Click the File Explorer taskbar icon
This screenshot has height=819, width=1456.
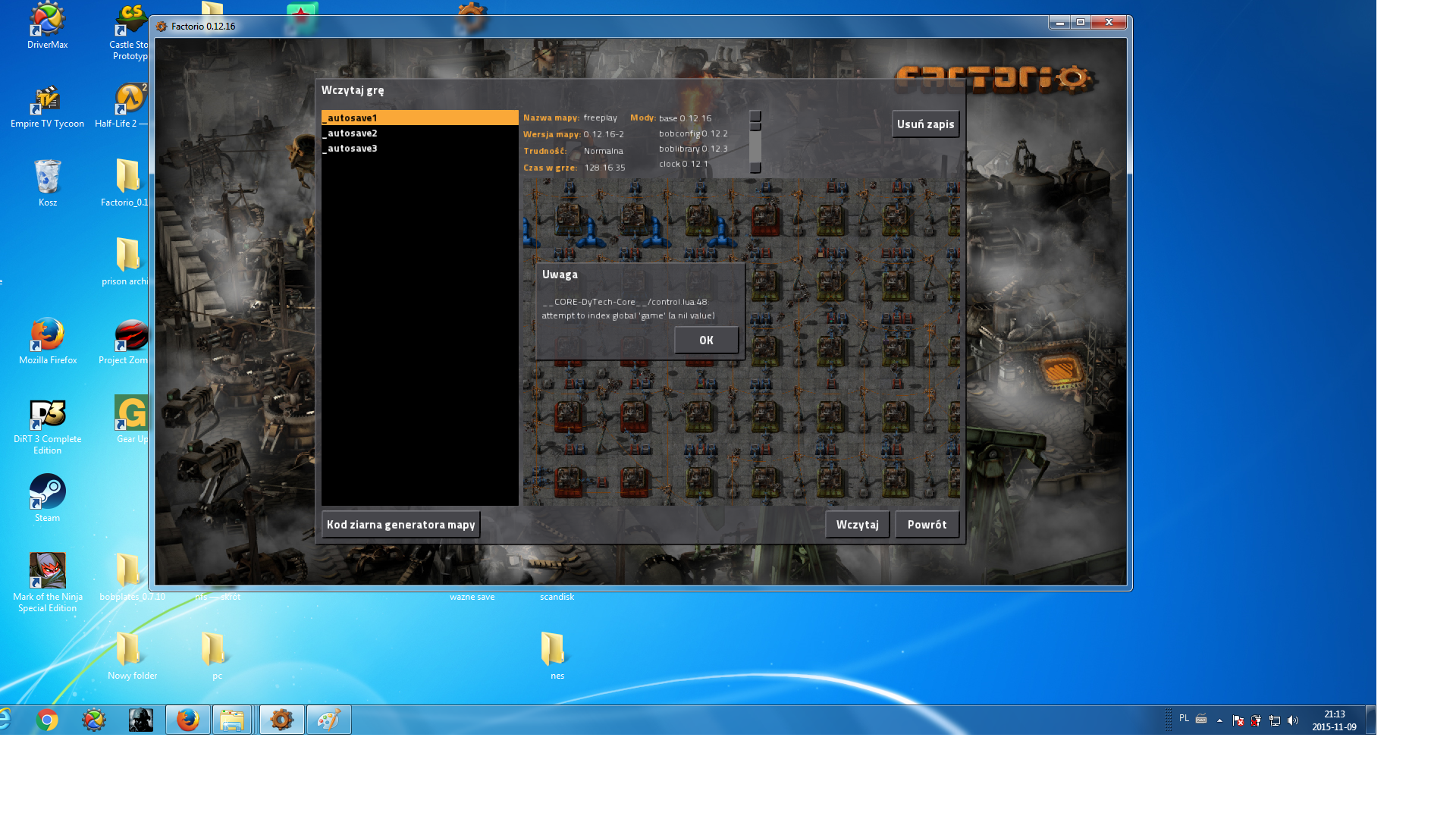[x=232, y=720]
